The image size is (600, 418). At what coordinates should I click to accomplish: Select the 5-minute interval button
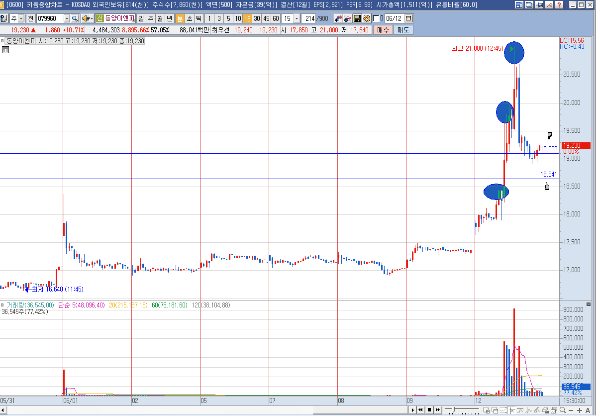click(228, 18)
